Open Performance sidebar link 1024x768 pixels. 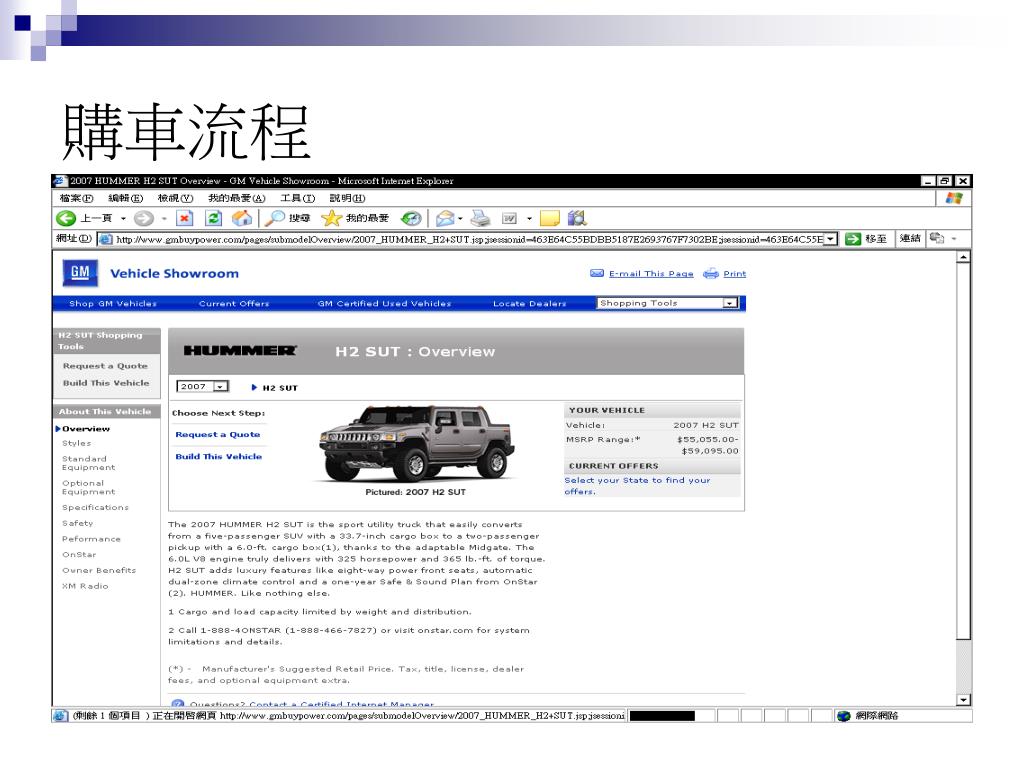pyautogui.click(x=91, y=539)
